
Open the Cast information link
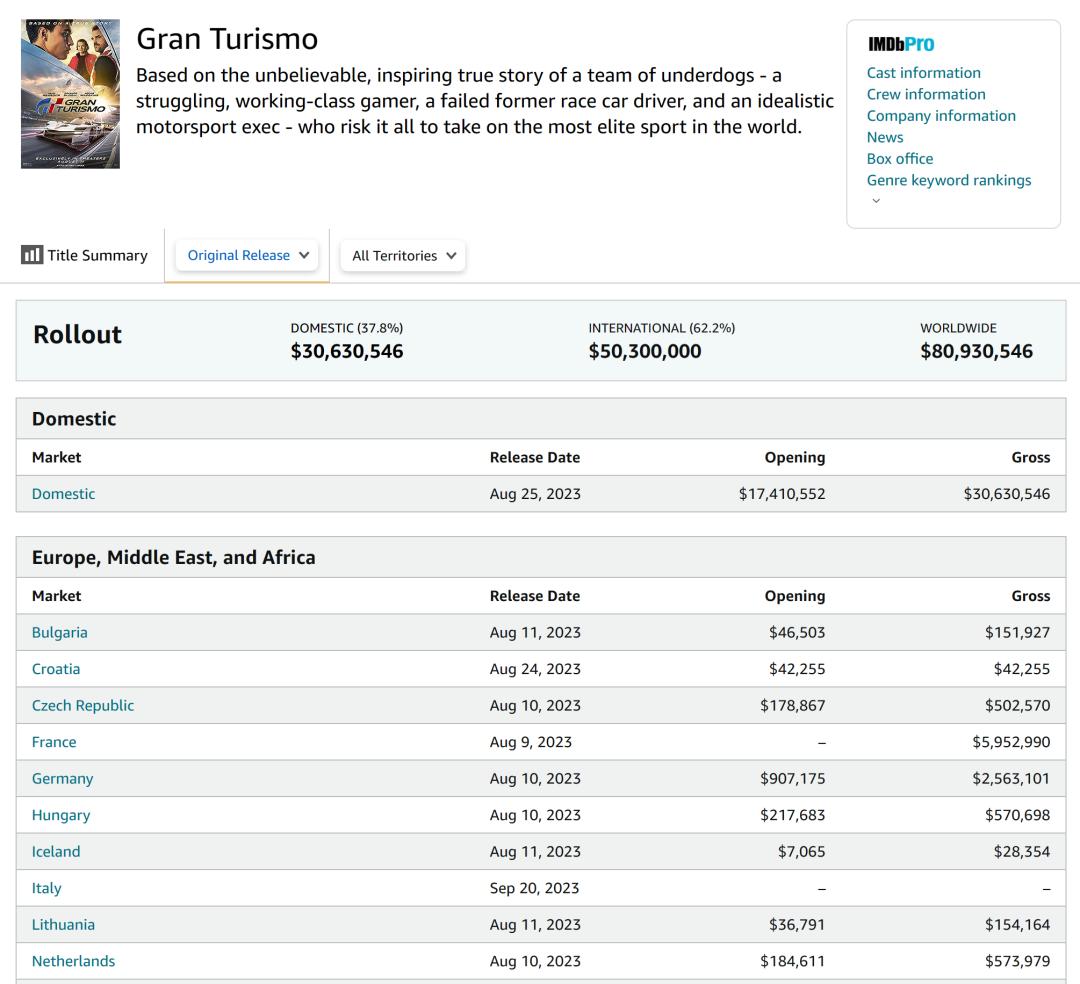923,73
